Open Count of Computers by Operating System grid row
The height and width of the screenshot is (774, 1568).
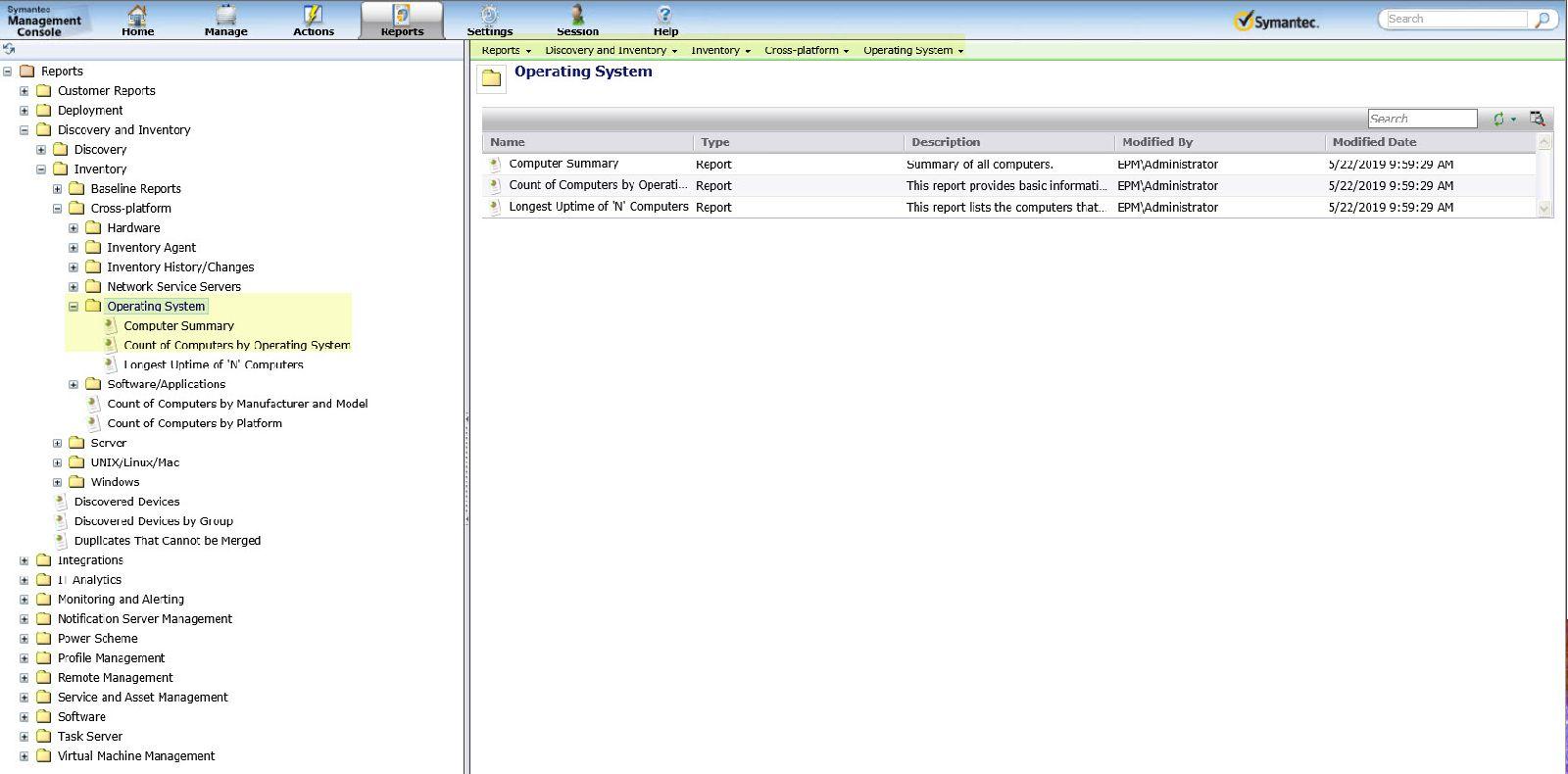[x=1009, y=185]
